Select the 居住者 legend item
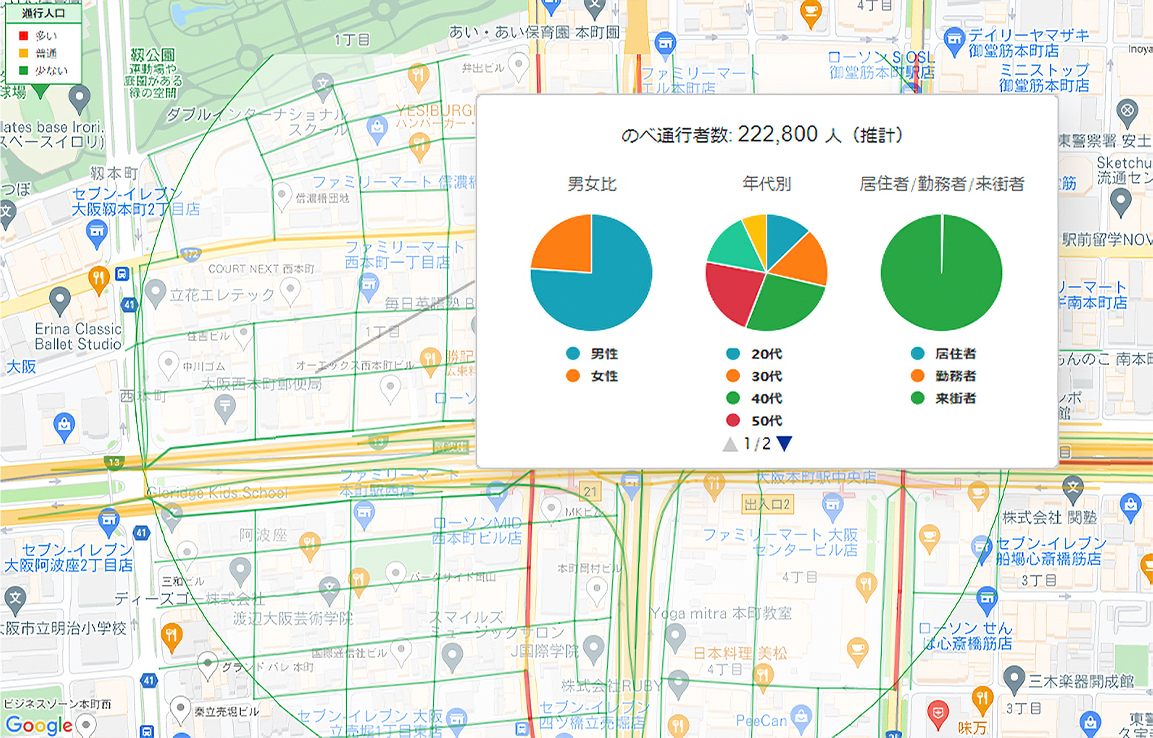Viewport: 1153px width, 738px height. (x=943, y=354)
